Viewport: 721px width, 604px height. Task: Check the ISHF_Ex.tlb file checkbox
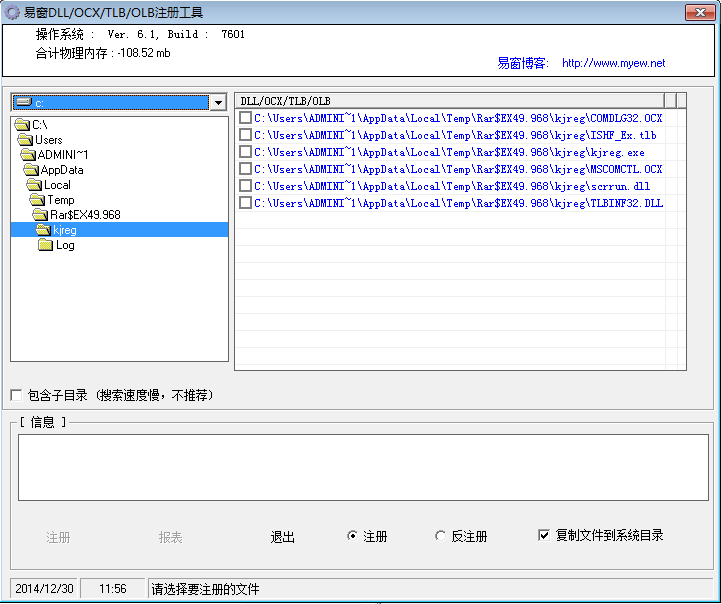[x=246, y=135]
